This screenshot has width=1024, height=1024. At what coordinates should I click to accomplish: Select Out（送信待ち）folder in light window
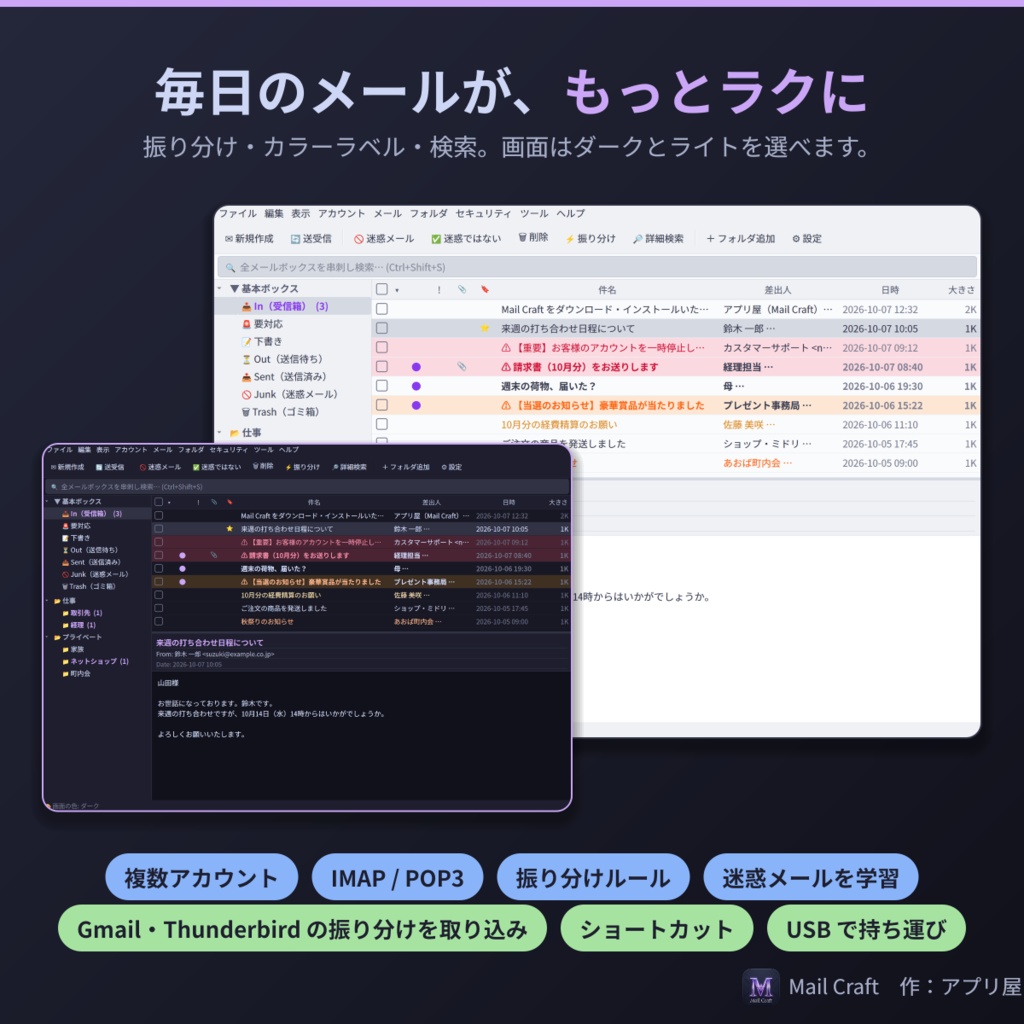[x=282, y=359]
